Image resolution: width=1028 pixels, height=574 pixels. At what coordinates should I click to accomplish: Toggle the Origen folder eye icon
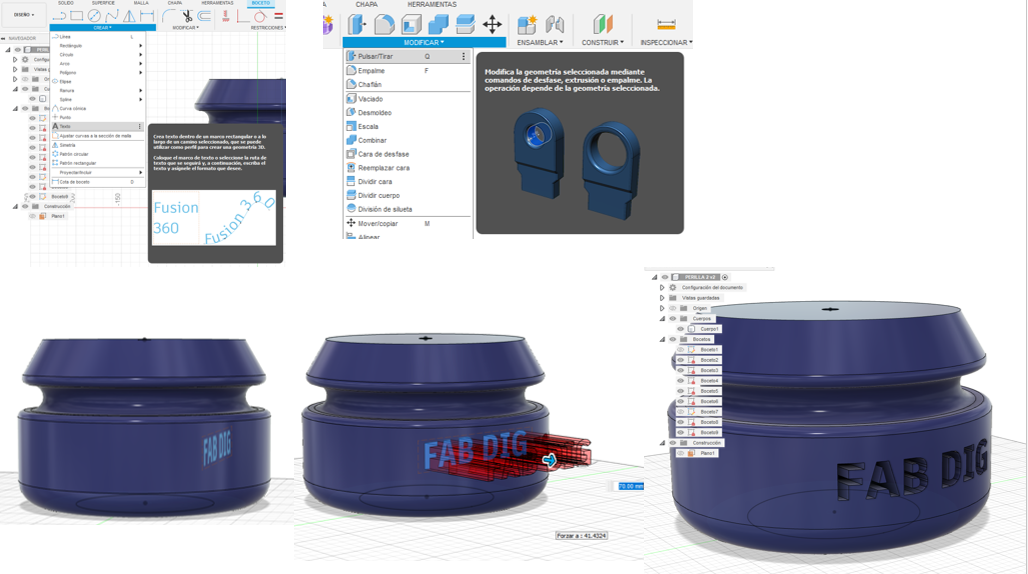673,308
